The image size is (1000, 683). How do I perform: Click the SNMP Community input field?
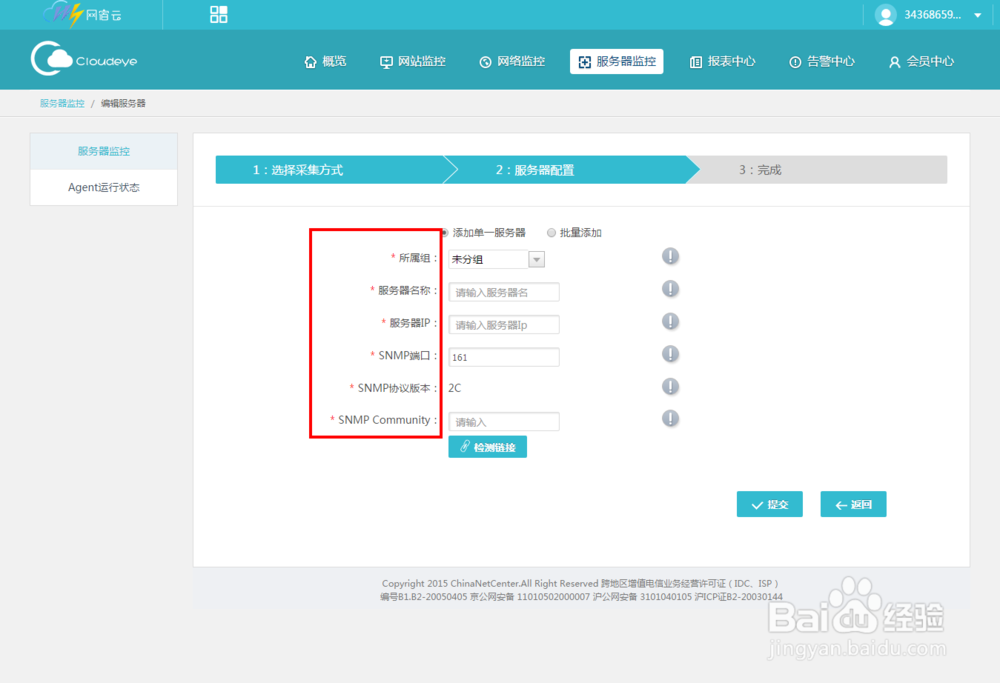(x=503, y=421)
